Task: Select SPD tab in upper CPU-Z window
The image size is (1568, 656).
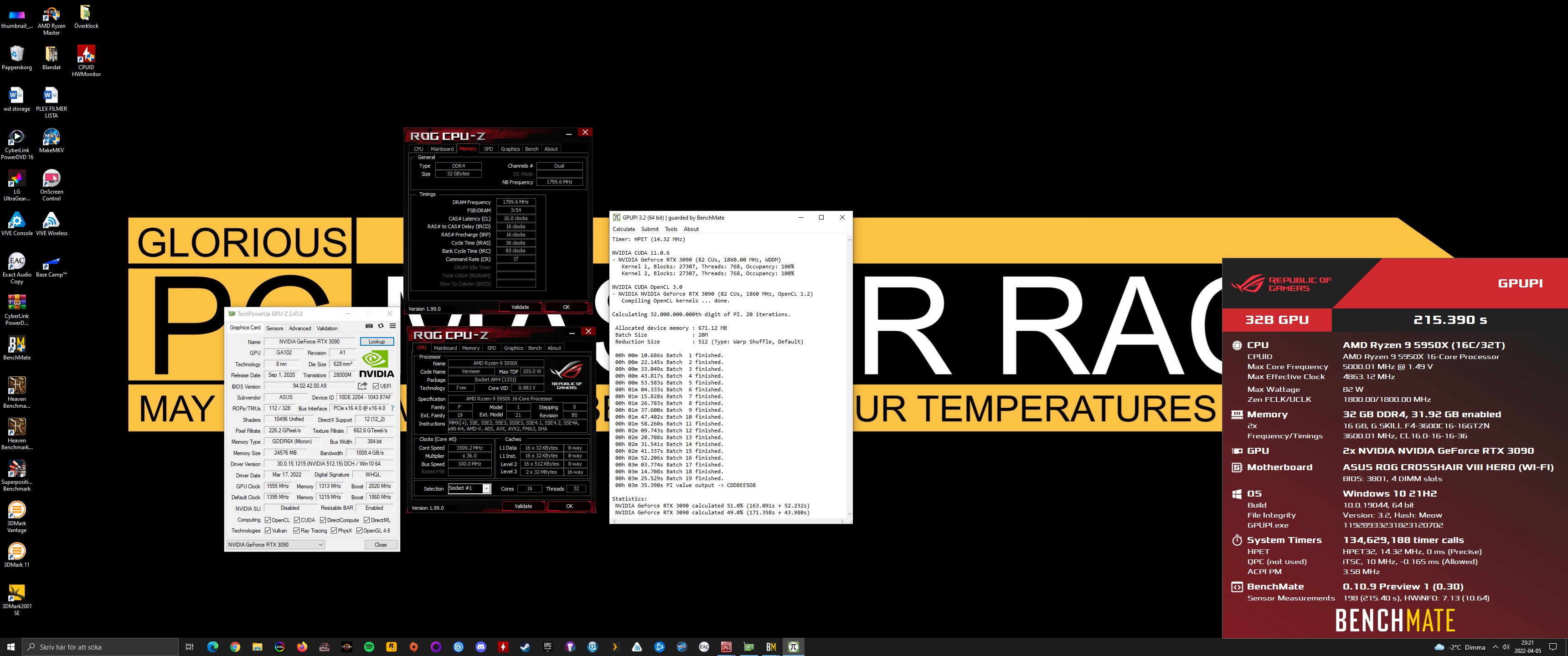Action: [488, 149]
